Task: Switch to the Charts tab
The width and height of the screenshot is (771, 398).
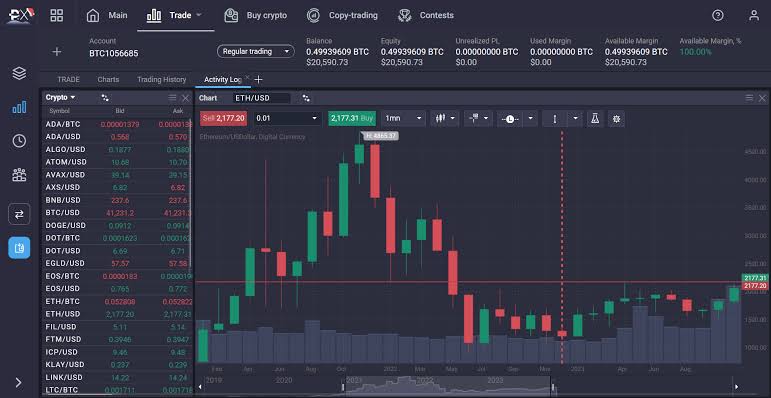Action: (108, 79)
